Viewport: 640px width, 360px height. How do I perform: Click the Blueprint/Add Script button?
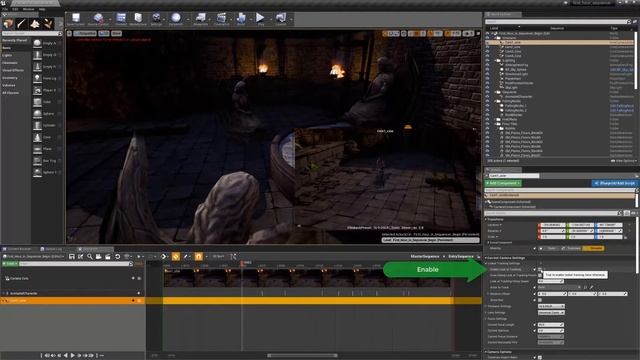614,183
